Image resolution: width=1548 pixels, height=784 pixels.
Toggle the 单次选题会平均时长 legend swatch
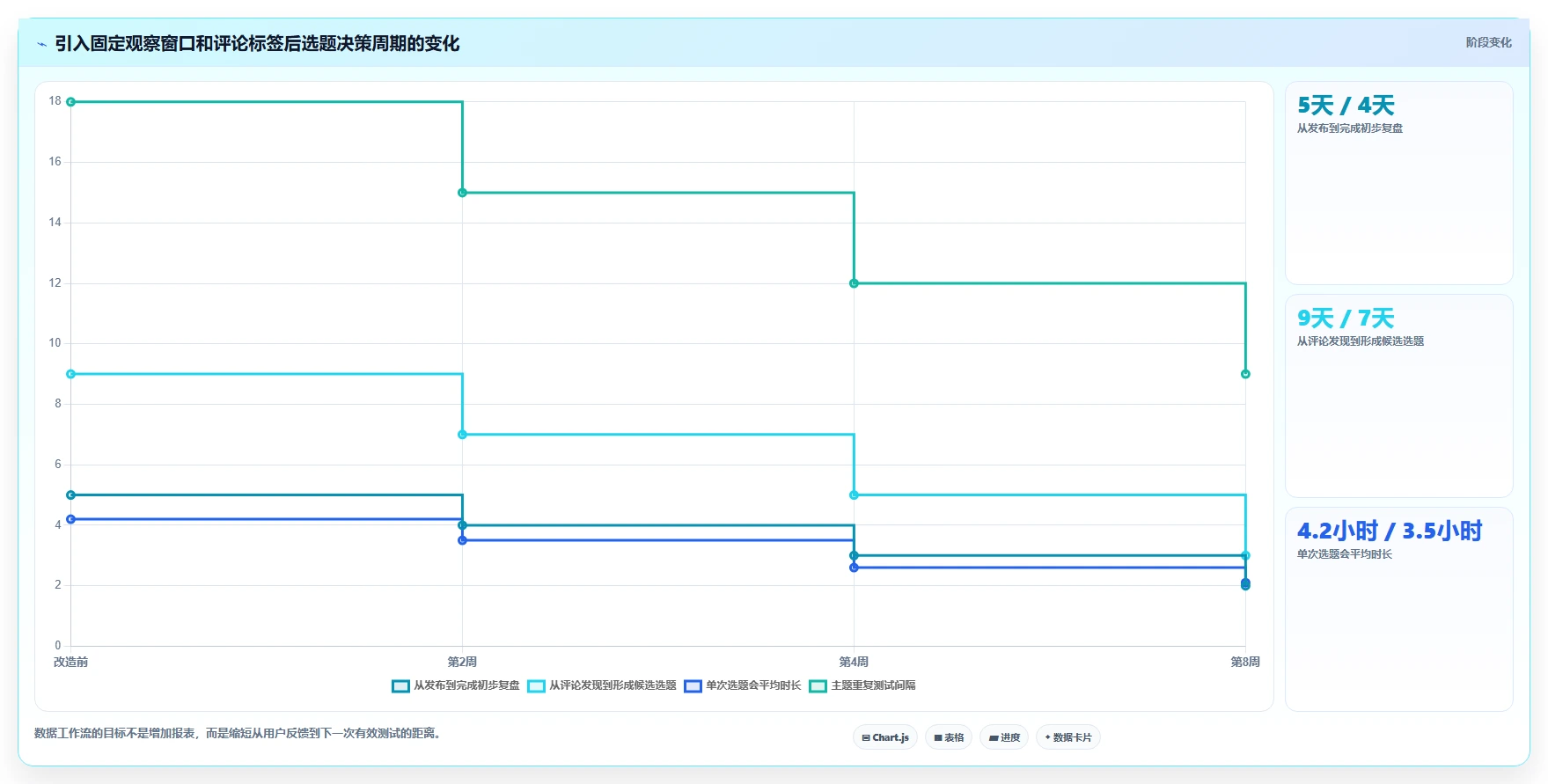(693, 686)
